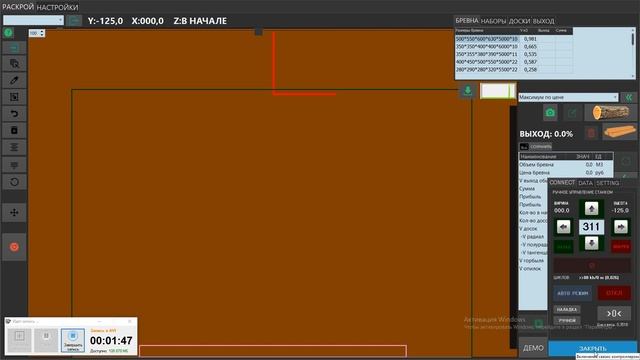Switch to the SETTING tab

(x=607, y=183)
